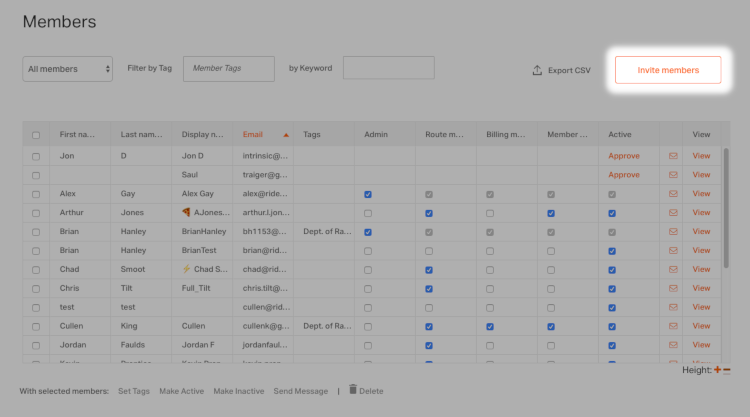Send an email to Jon D with the envelope icon
The width and height of the screenshot is (750, 417).
(x=673, y=156)
